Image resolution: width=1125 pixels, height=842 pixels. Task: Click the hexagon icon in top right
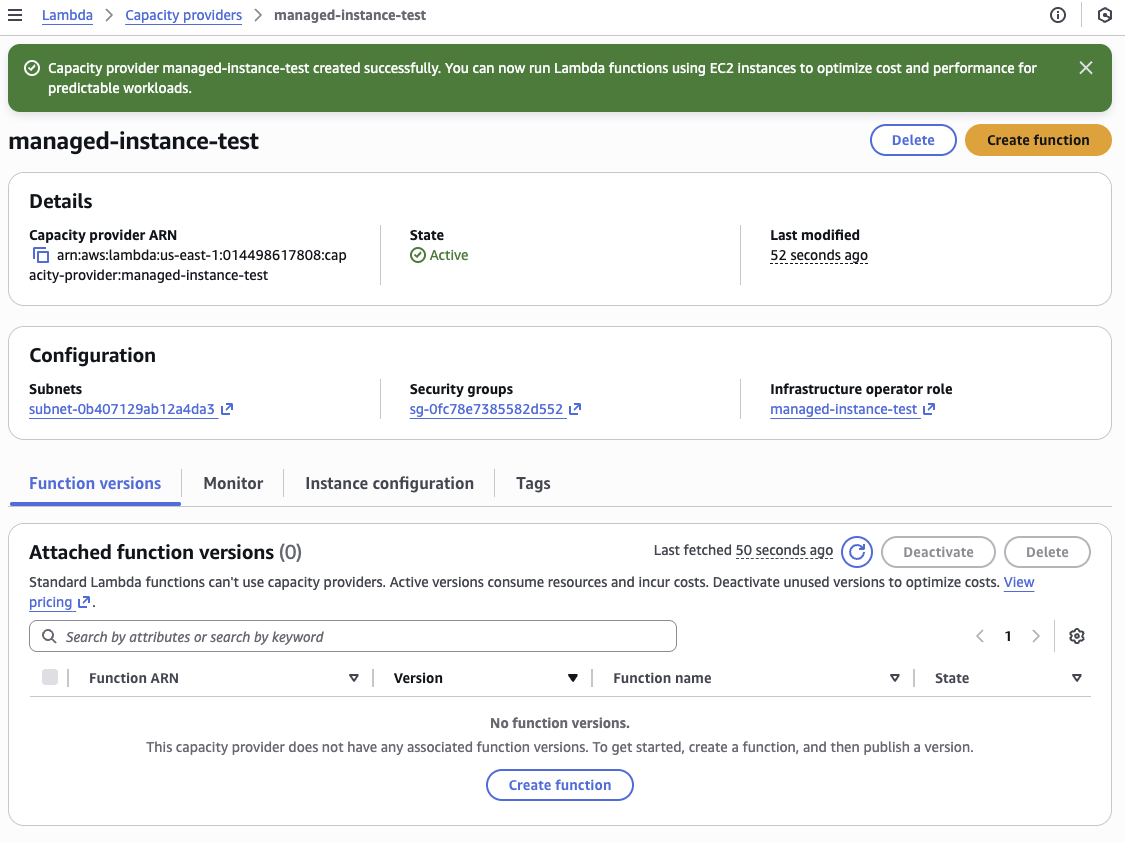coord(1104,15)
